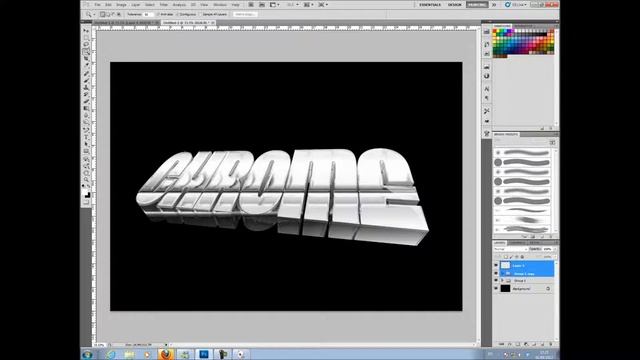Click the Refine Edge button
The width and height of the screenshot is (640, 360).
coord(245,14)
